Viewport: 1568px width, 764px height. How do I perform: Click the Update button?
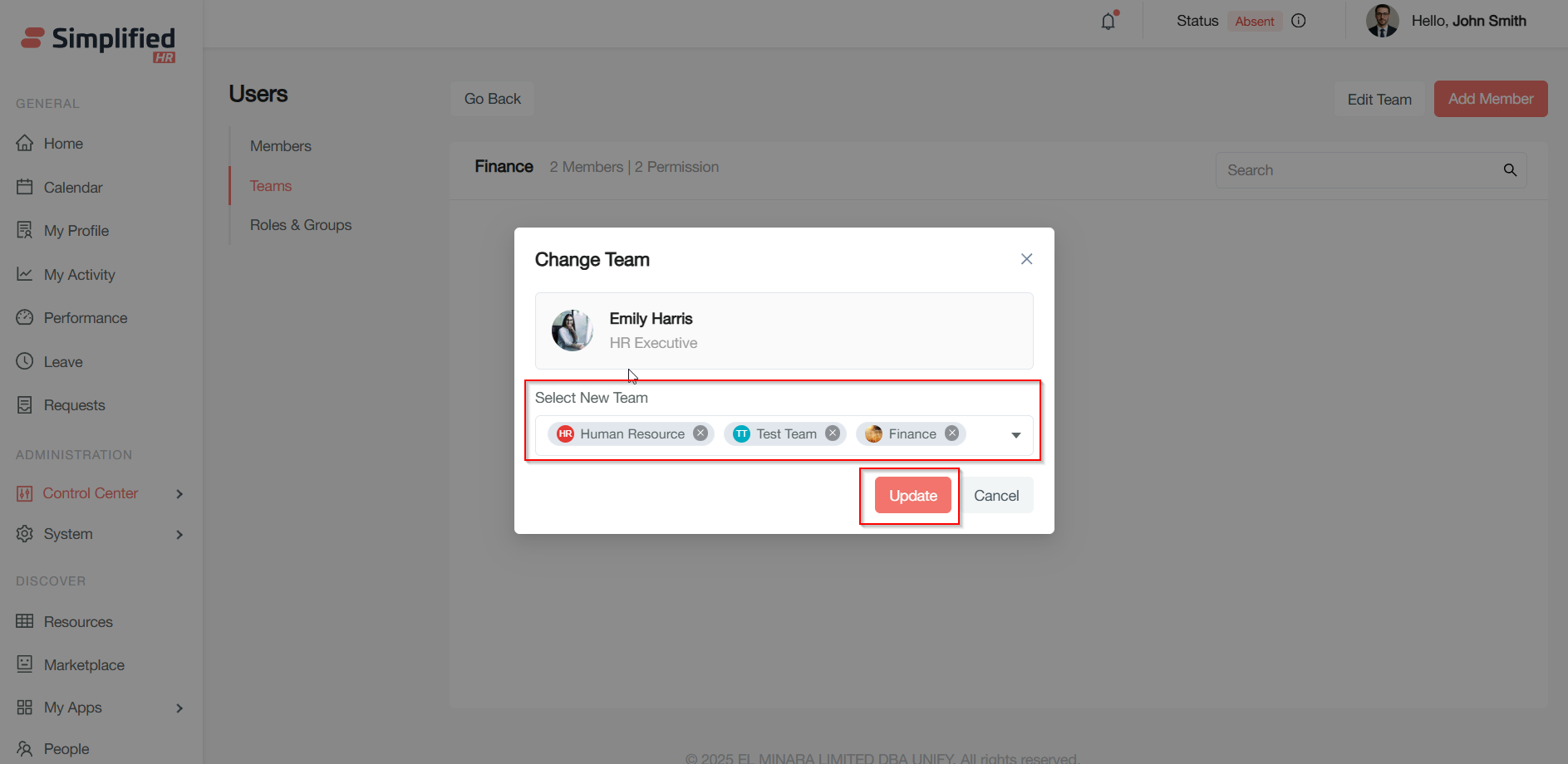pos(912,496)
